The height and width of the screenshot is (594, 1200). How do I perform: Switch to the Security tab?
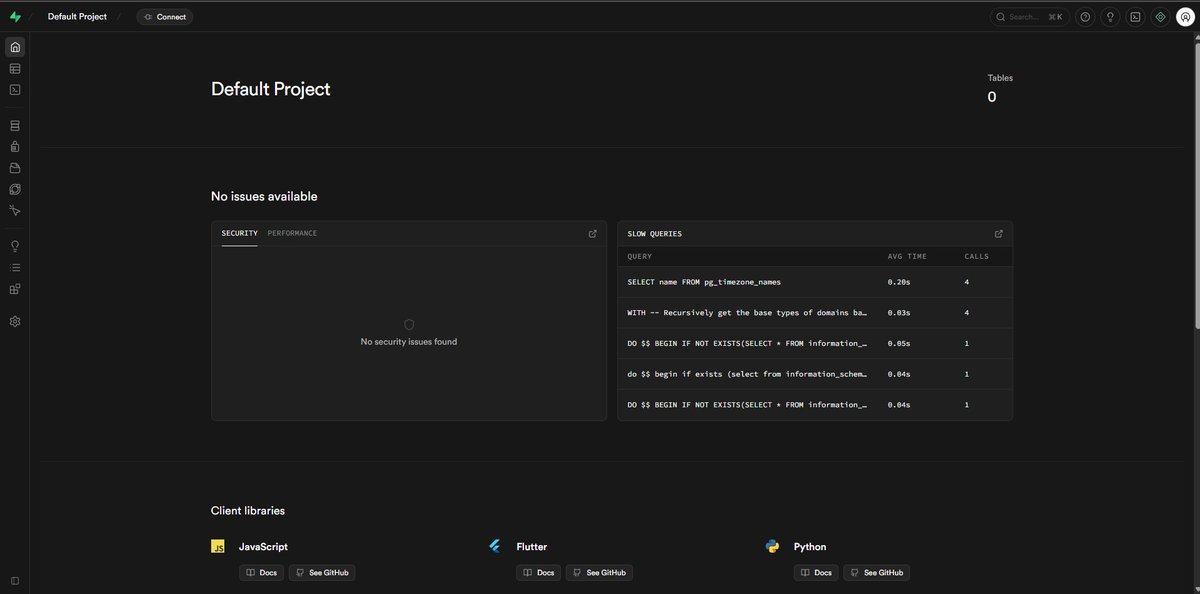coord(240,233)
